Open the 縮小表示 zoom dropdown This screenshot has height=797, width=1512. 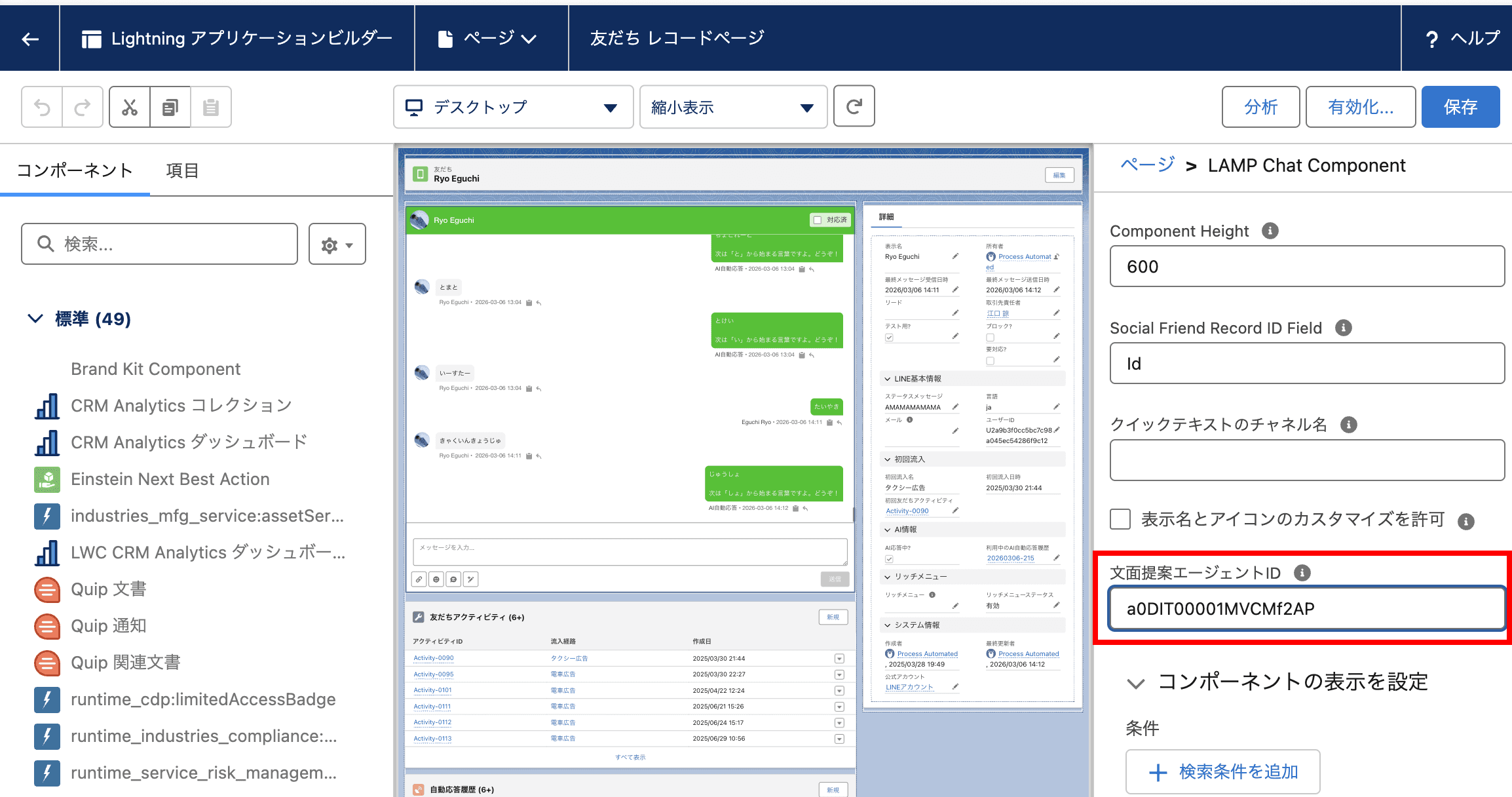[x=733, y=107]
